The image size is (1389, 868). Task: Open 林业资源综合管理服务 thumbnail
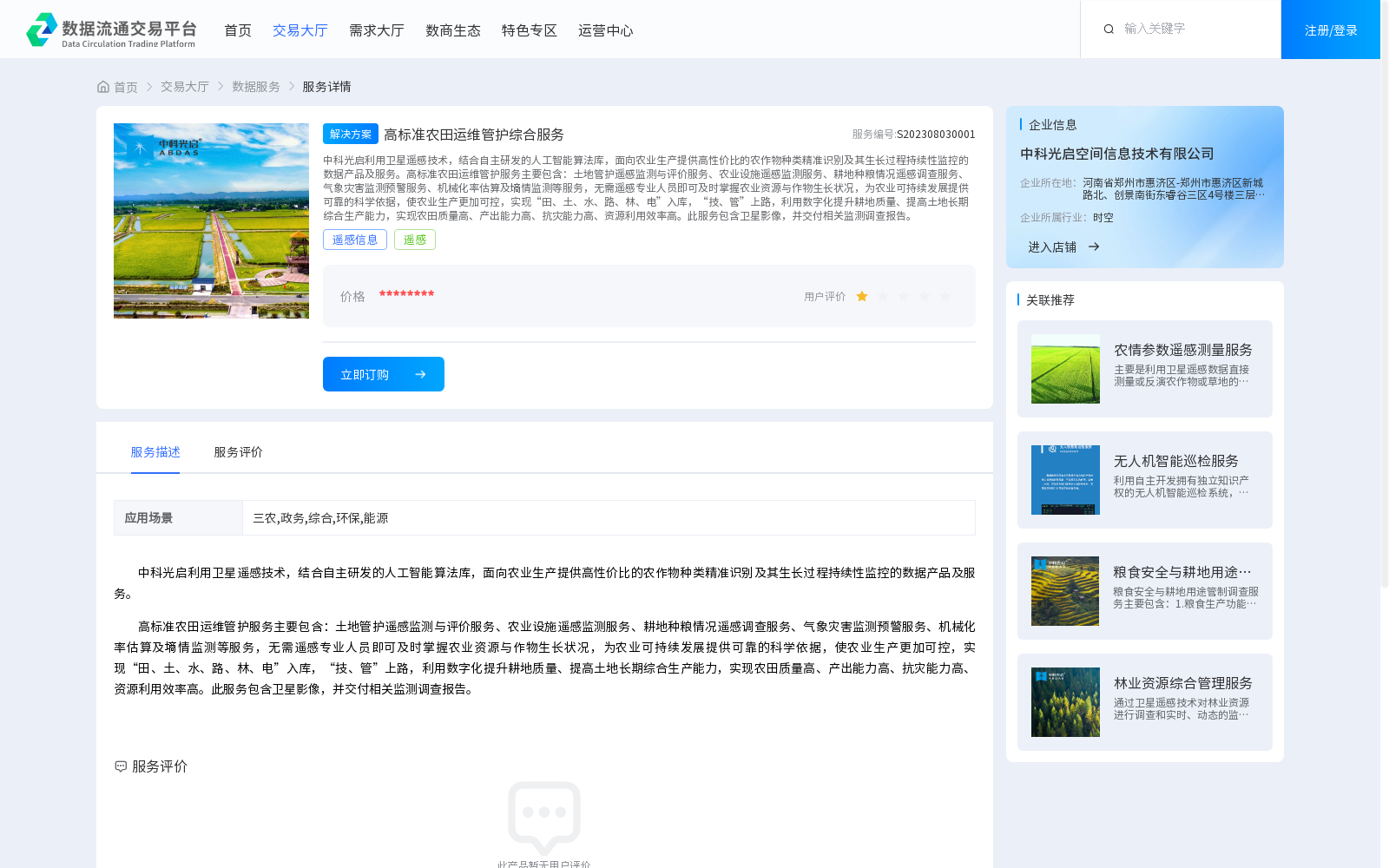1065,702
